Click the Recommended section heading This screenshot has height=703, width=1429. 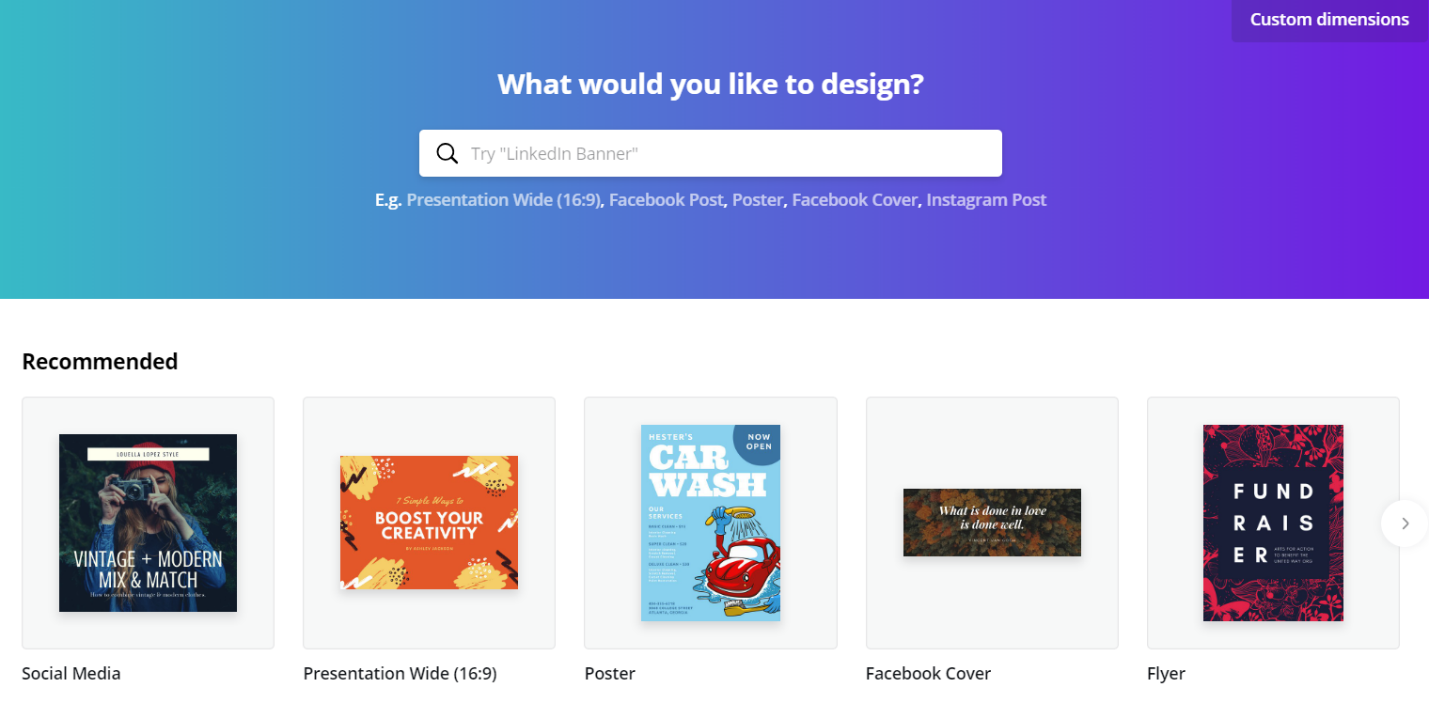coord(100,361)
